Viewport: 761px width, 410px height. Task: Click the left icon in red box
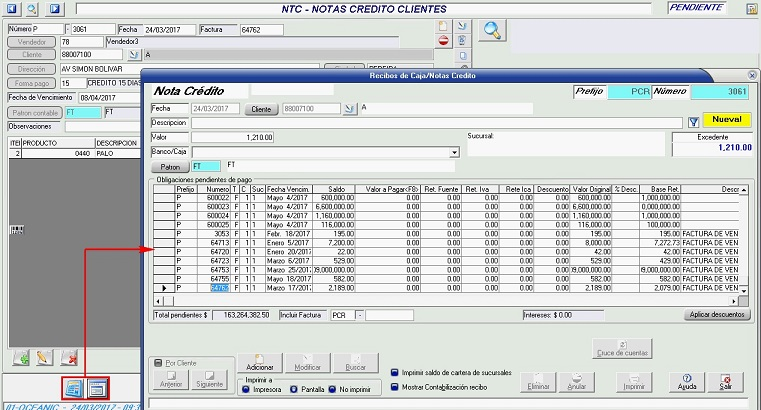tap(73, 387)
